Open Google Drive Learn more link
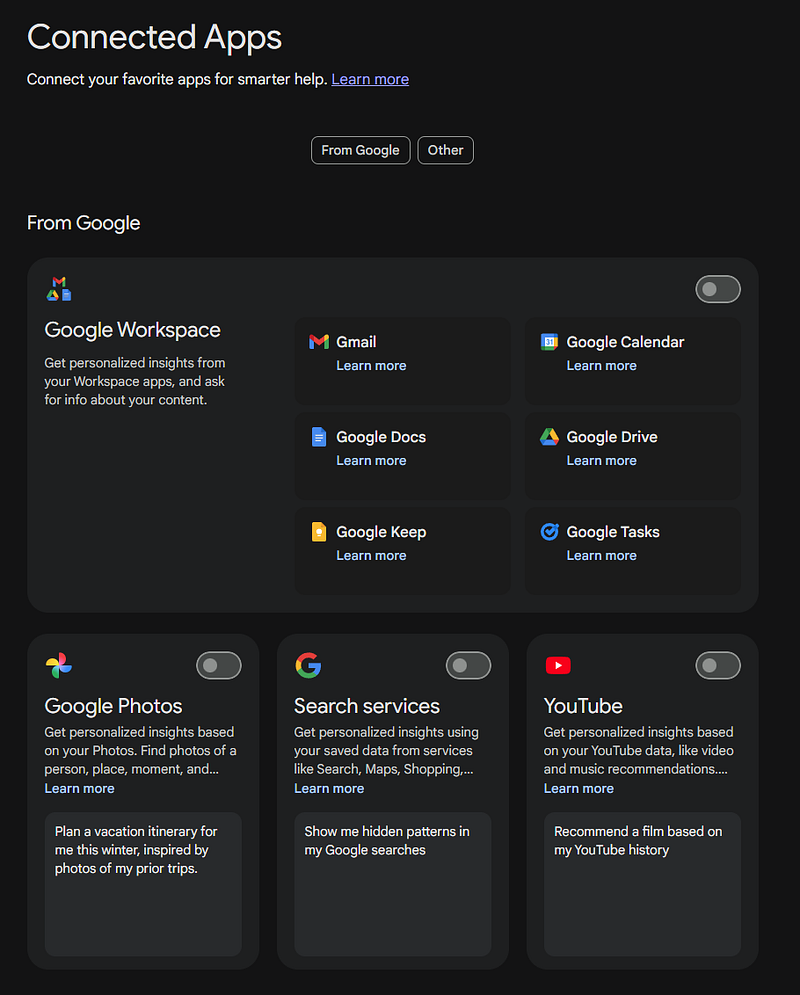The image size is (800, 995). point(601,461)
